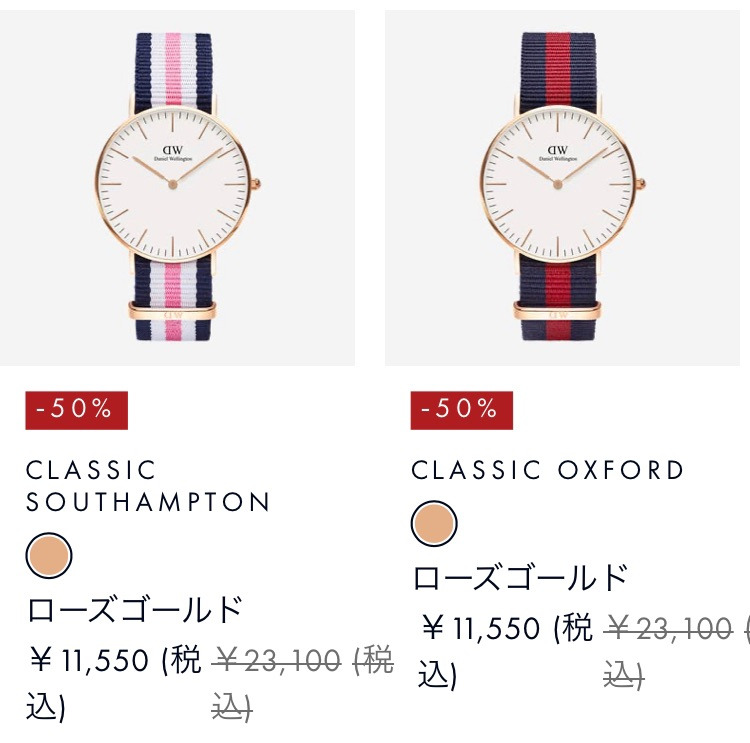Screen dimensions: 750x743
Task: Click the red striped strap on Oxford watch
Action: pos(558,69)
